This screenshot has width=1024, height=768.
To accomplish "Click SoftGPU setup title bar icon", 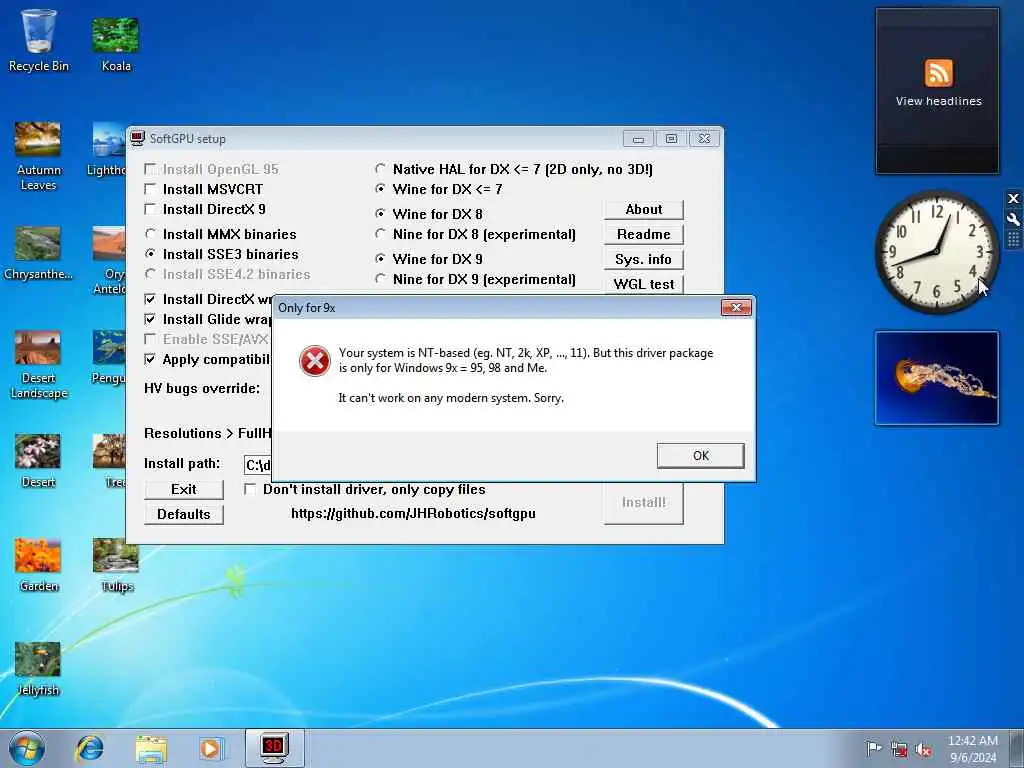I will click(x=137, y=138).
